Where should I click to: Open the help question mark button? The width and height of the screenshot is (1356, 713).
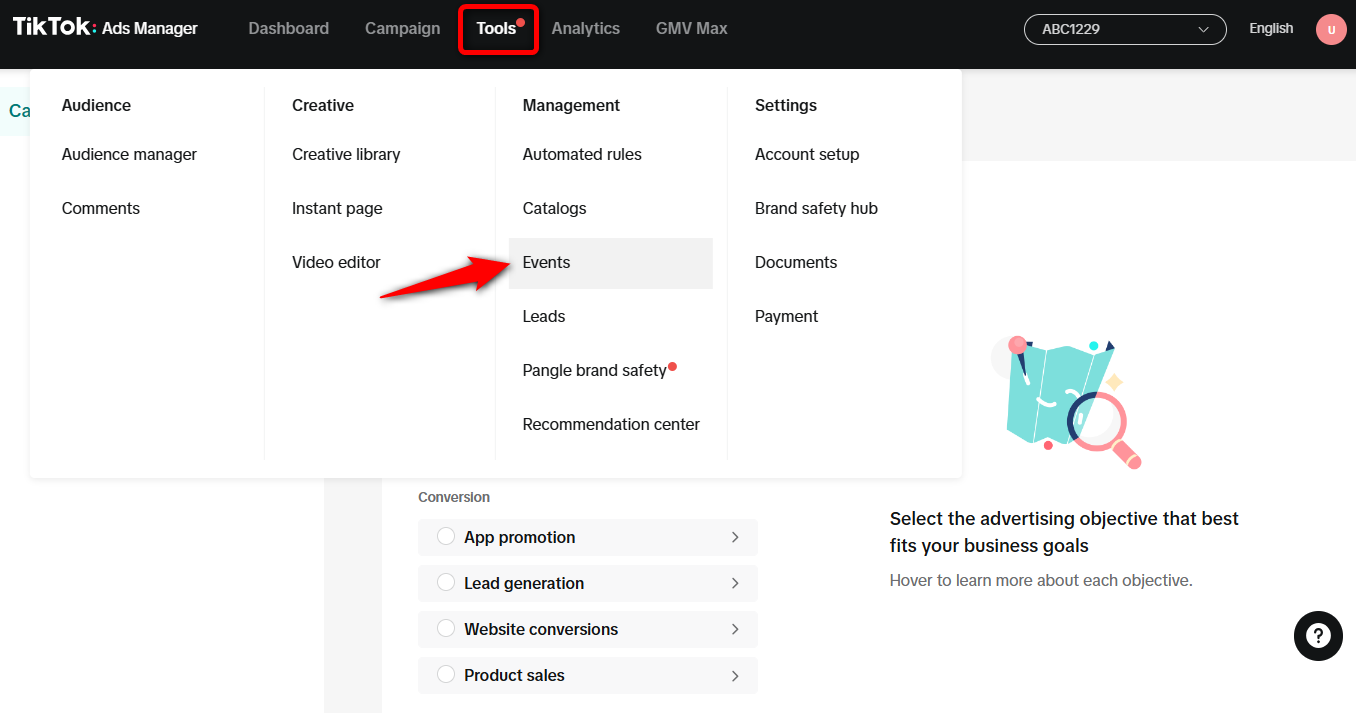1318,636
